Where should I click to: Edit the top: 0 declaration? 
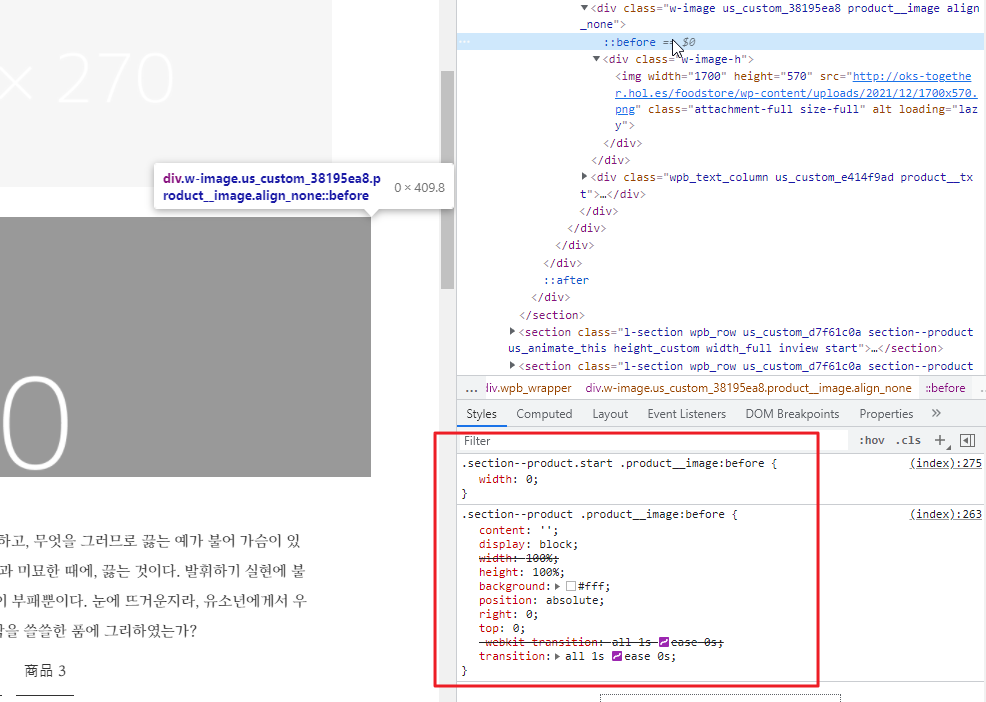[501, 628]
